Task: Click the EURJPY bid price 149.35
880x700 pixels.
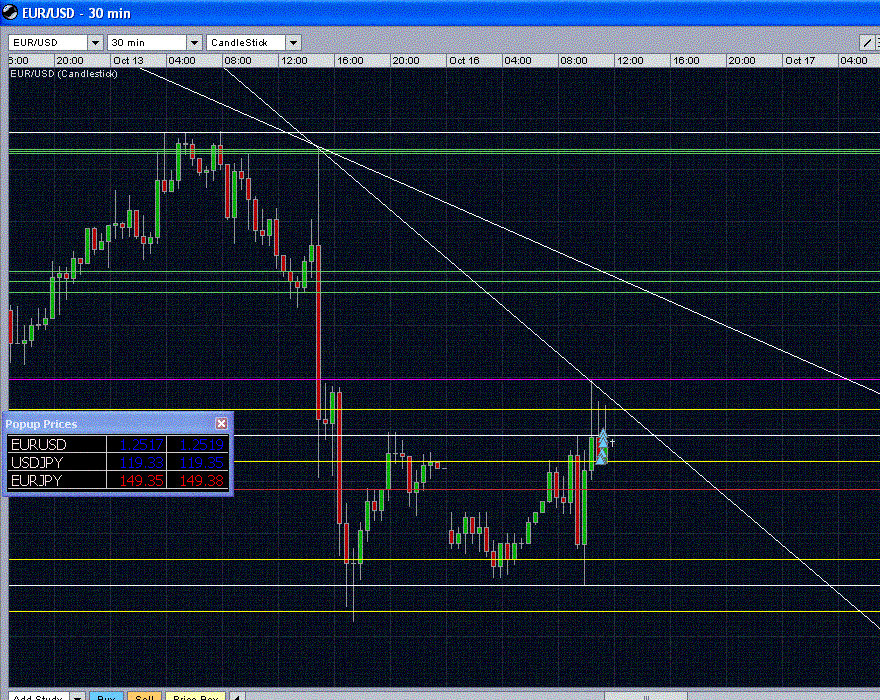Action: (141, 482)
